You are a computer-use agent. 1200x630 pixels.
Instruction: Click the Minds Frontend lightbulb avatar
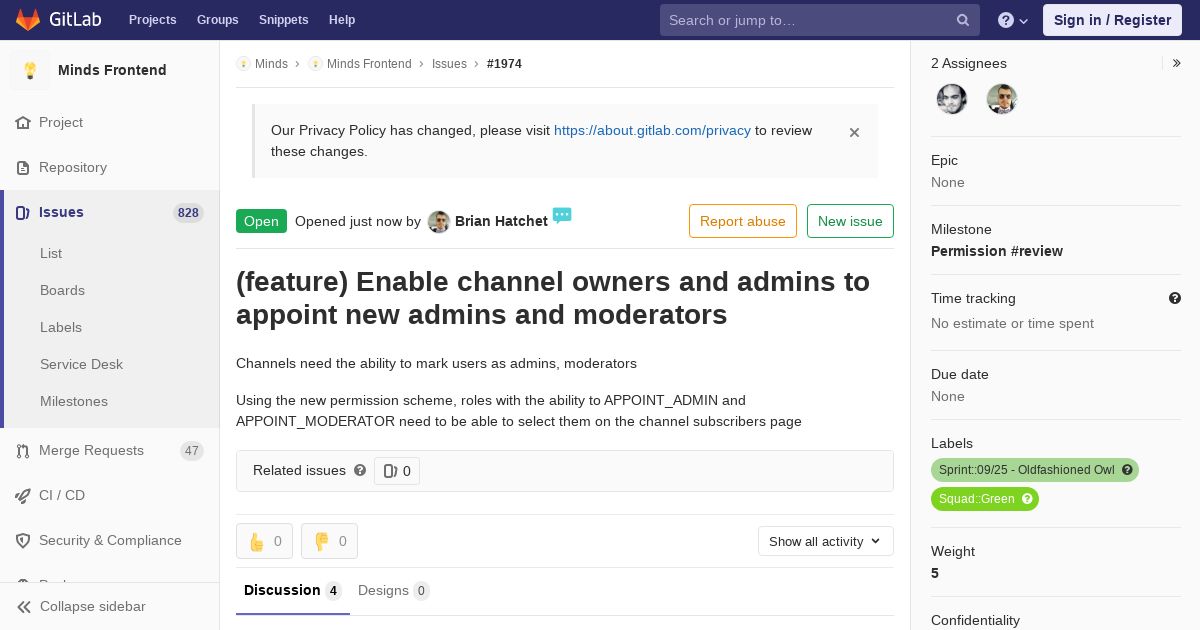pyautogui.click(x=30, y=70)
